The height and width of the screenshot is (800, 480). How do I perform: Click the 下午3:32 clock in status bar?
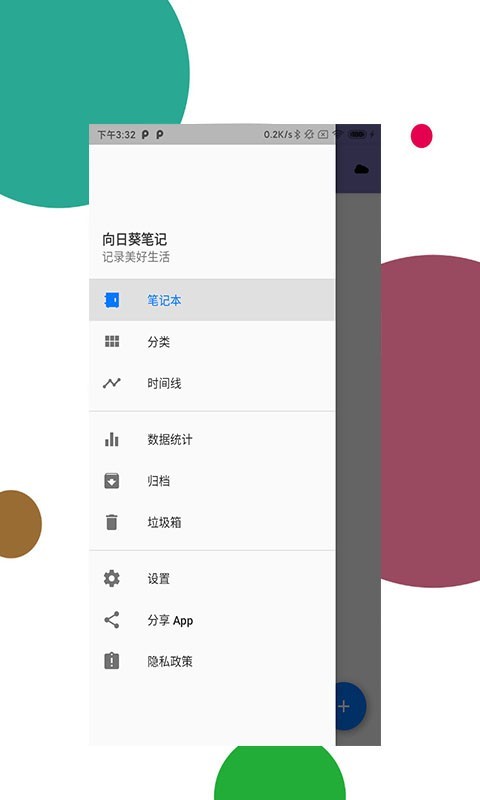click(116, 135)
